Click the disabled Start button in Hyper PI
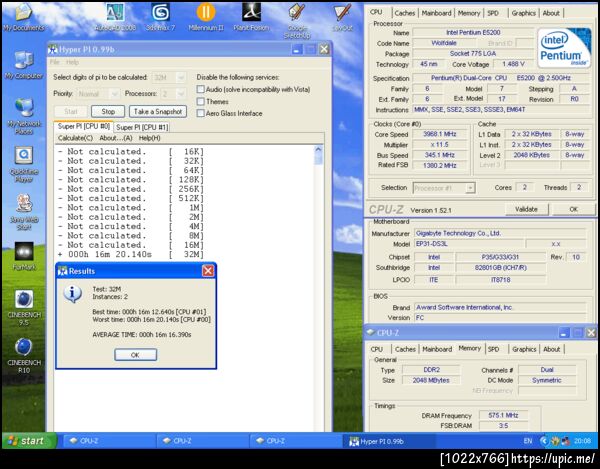 click(71, 111)
